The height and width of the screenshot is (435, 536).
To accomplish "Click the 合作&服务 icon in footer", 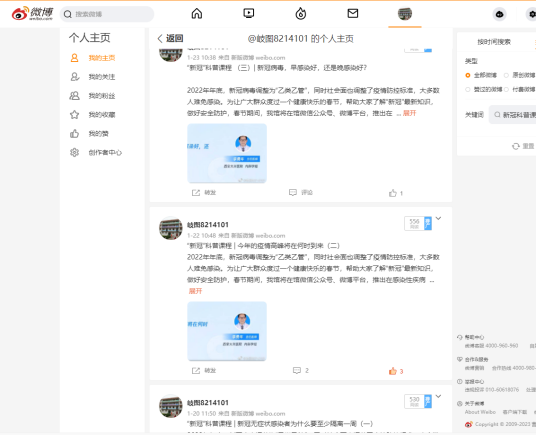I will (x=460, y=359).
